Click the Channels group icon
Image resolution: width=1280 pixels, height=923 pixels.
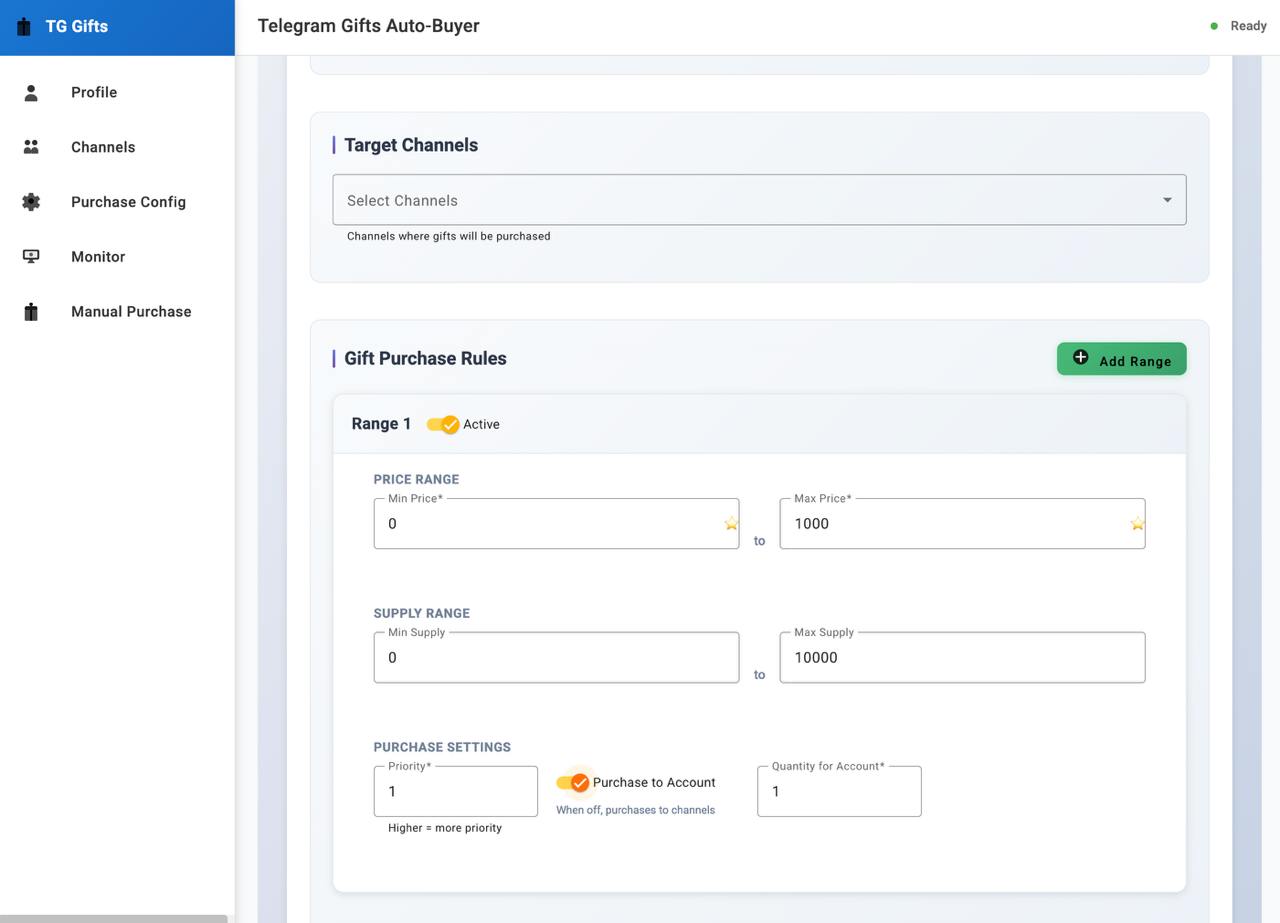click(x=31, y=147)
